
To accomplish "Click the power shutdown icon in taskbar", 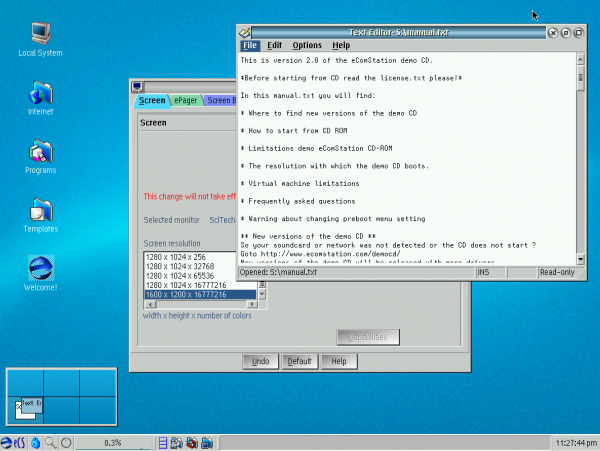I will coord(66,443).
